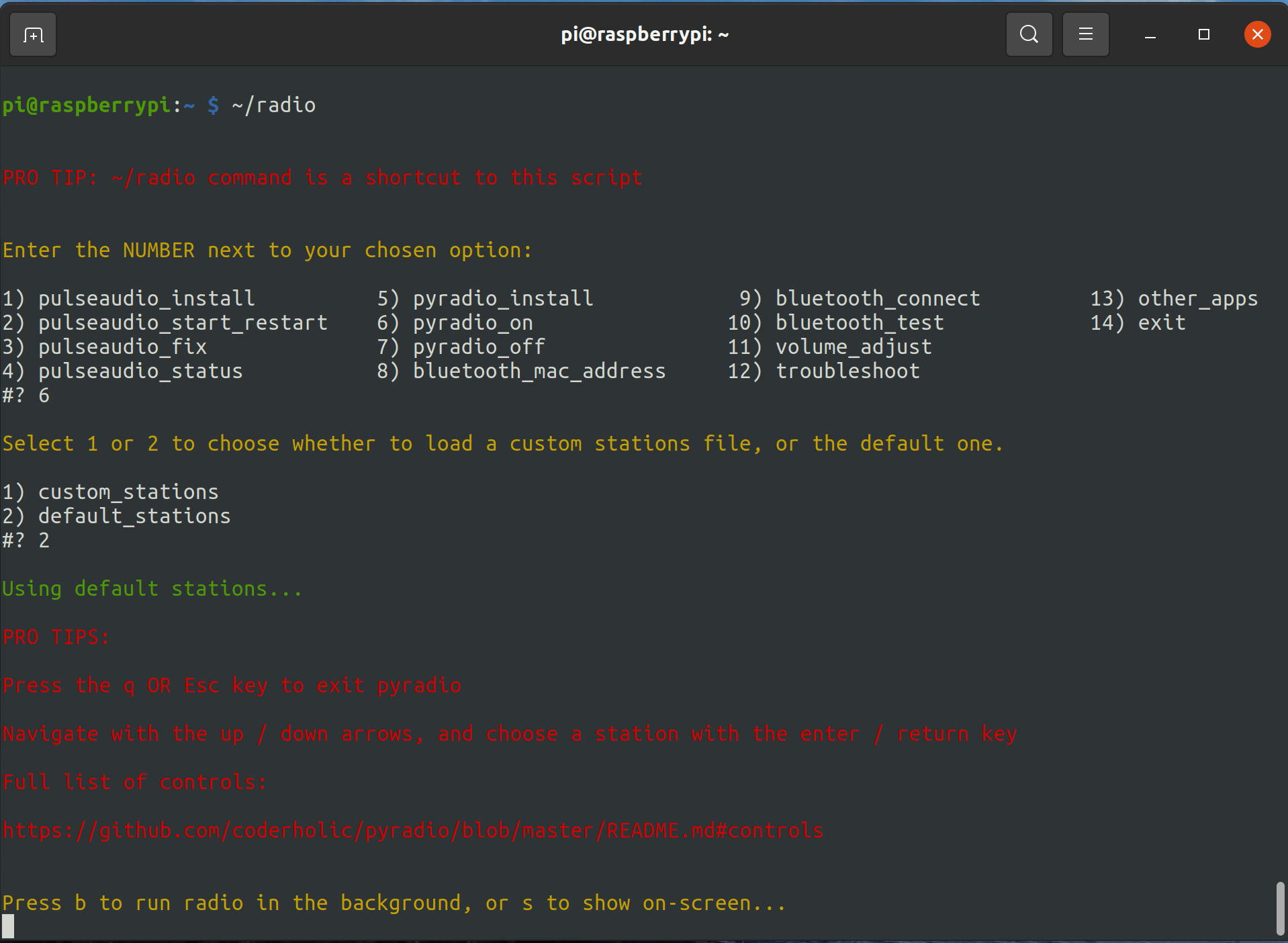Screen dimensions: 1288x943
Task: Click 'Press the q OR Esc key' tip
Action: (232, 686)
